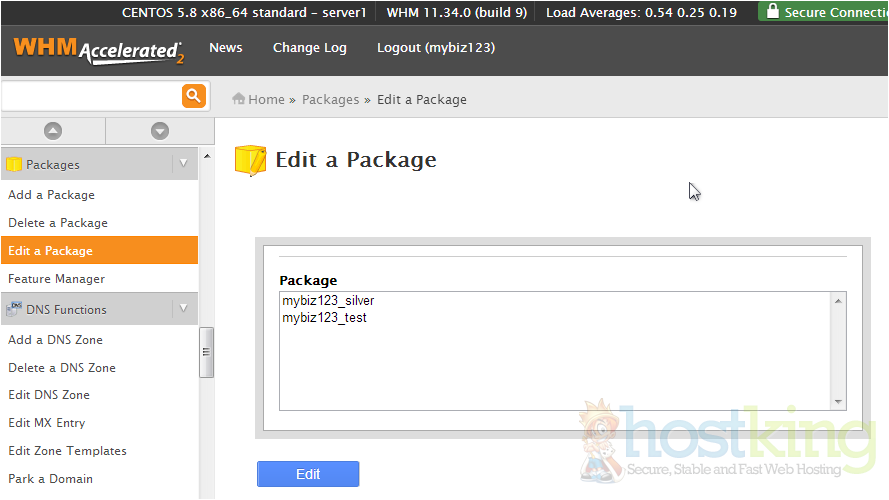Click the sidebar scroll-up arrow icon
The height and width of the screenshot is (500, 889).
(53, 131)
